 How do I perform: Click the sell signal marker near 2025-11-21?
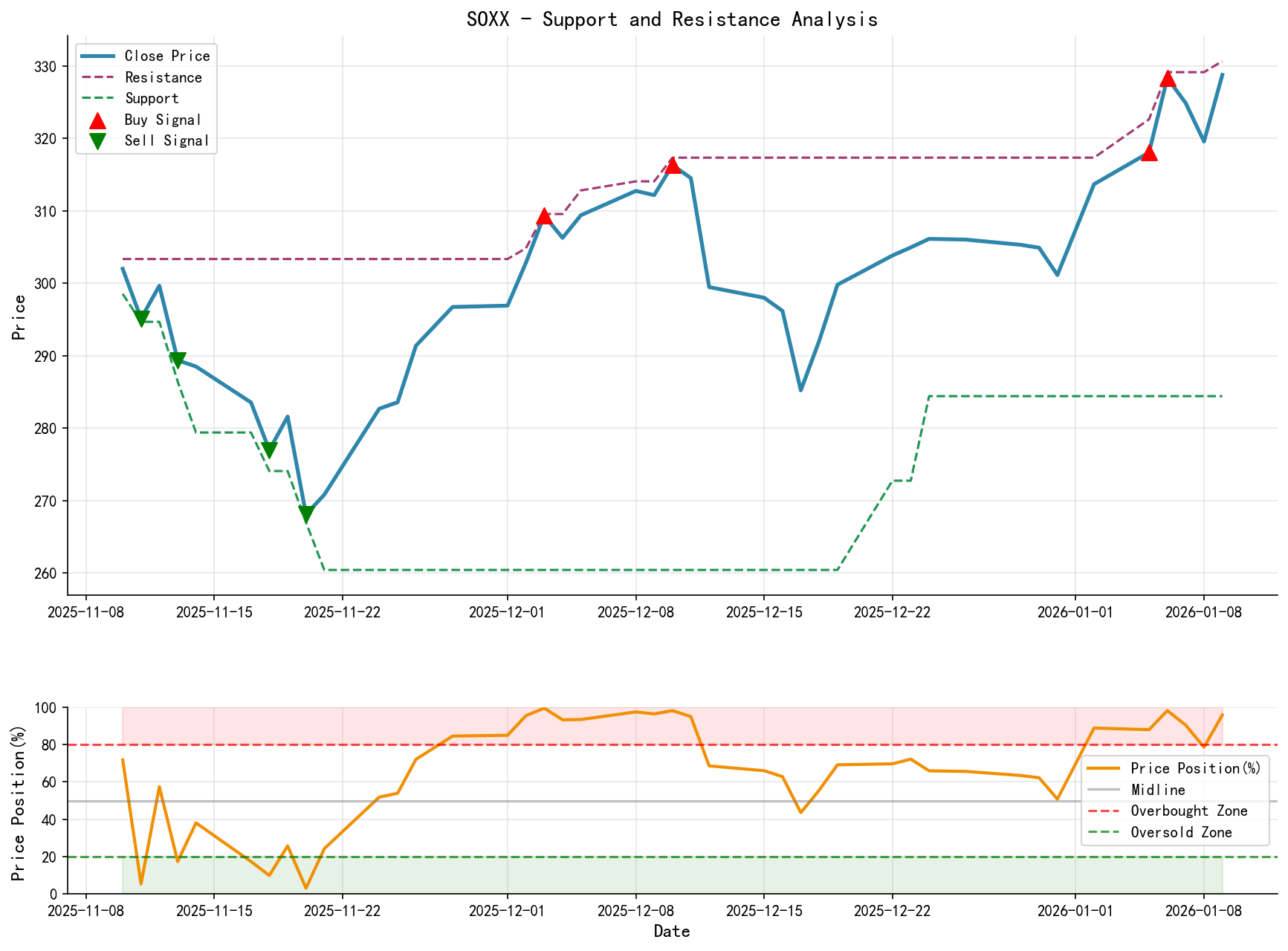pos(305,511)
